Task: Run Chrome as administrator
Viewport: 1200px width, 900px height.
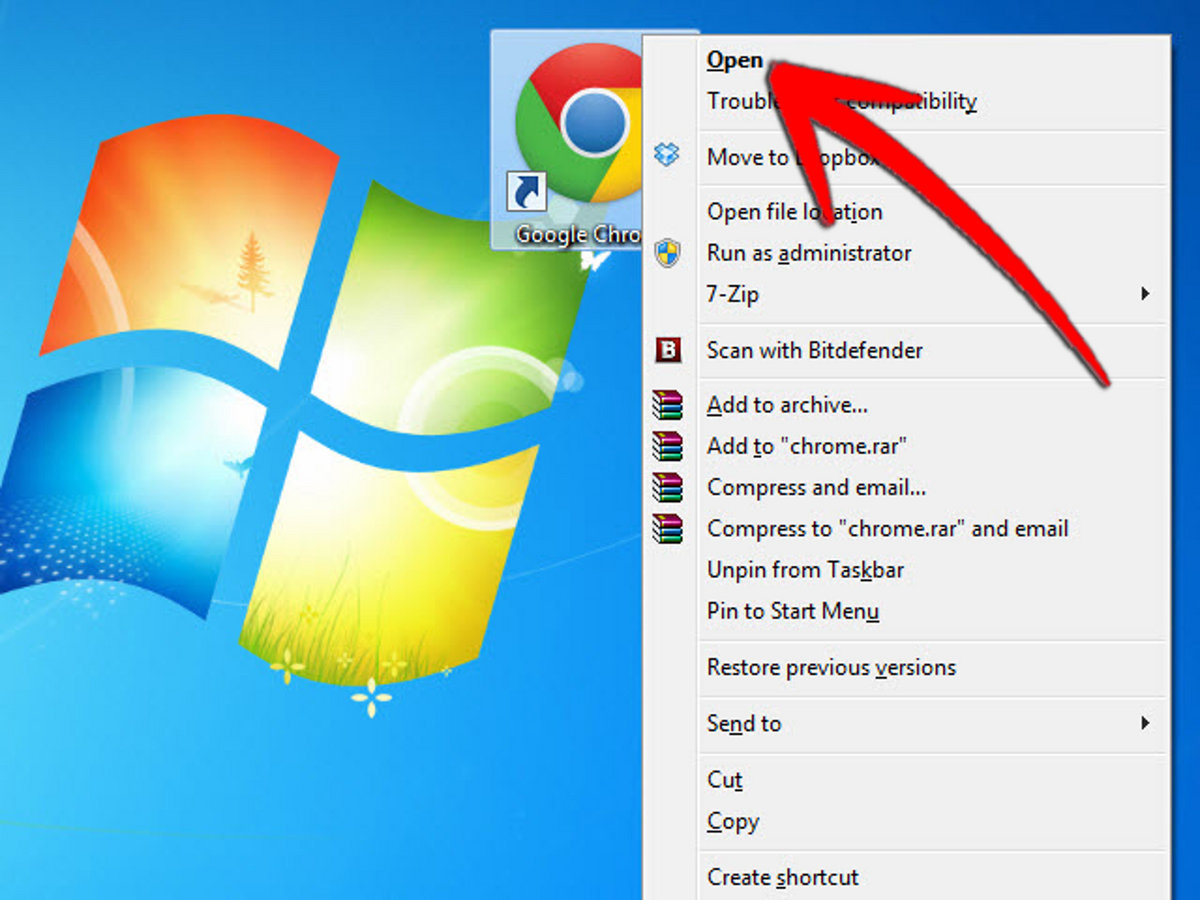Action: pos(808,253)
